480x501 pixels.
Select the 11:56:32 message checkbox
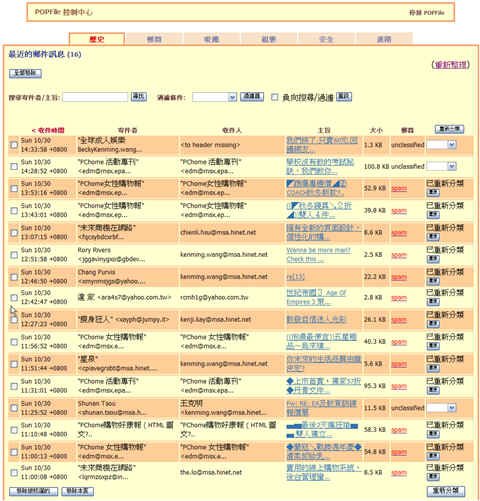click(x=14, y=342)
